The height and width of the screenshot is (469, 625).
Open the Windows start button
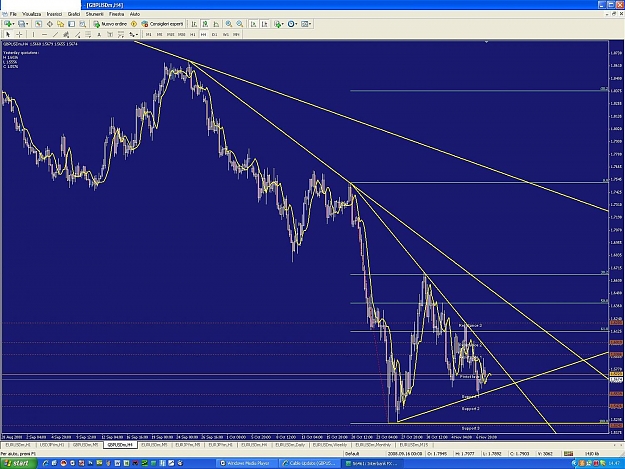18,463
